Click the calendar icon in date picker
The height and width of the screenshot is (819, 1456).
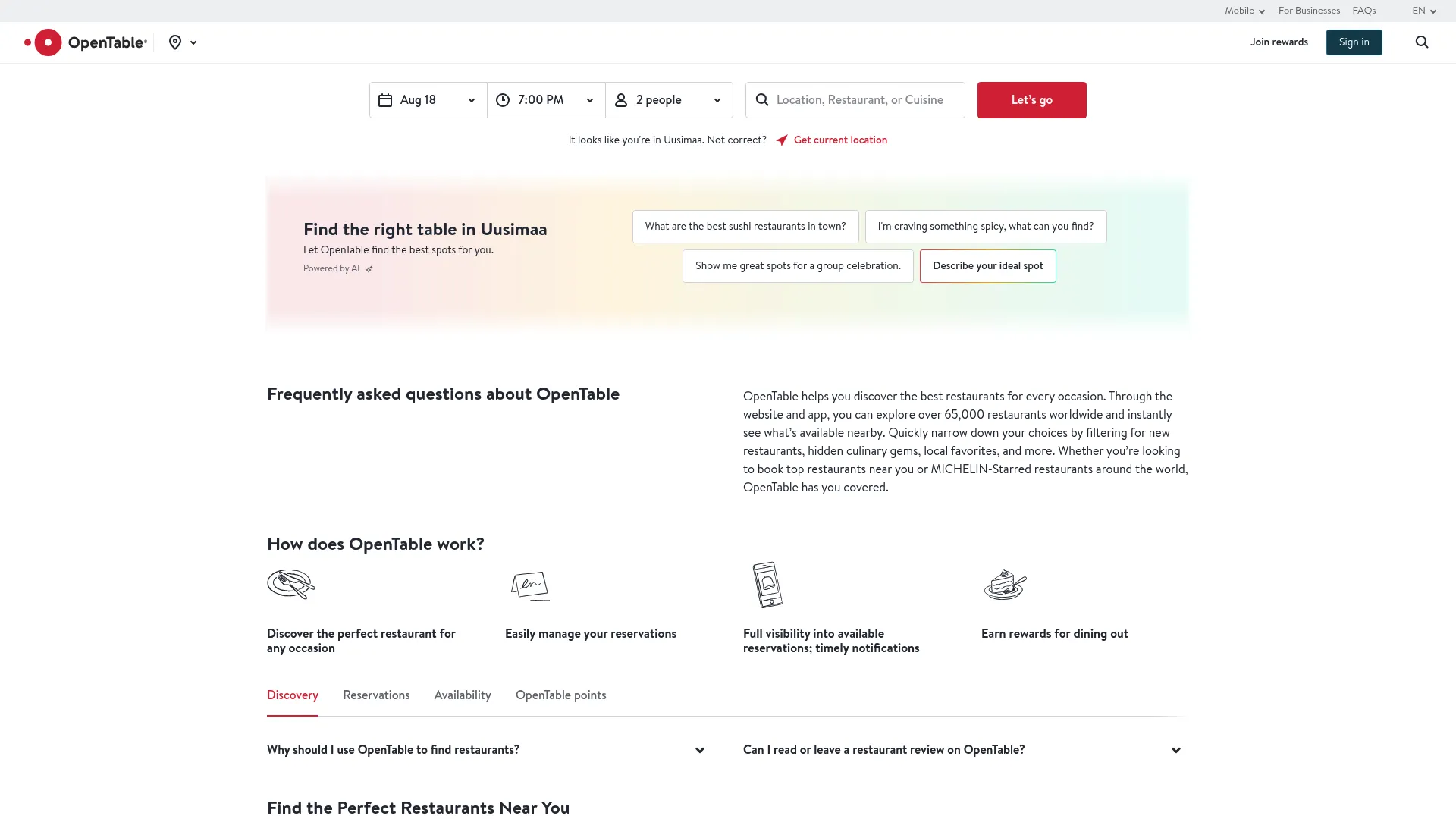tap(385, 100)
